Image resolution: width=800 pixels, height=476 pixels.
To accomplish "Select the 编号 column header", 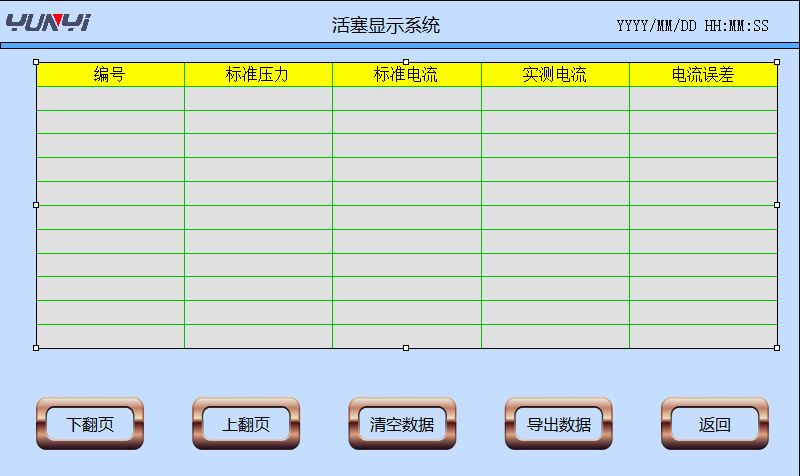I will coord(110,75).
